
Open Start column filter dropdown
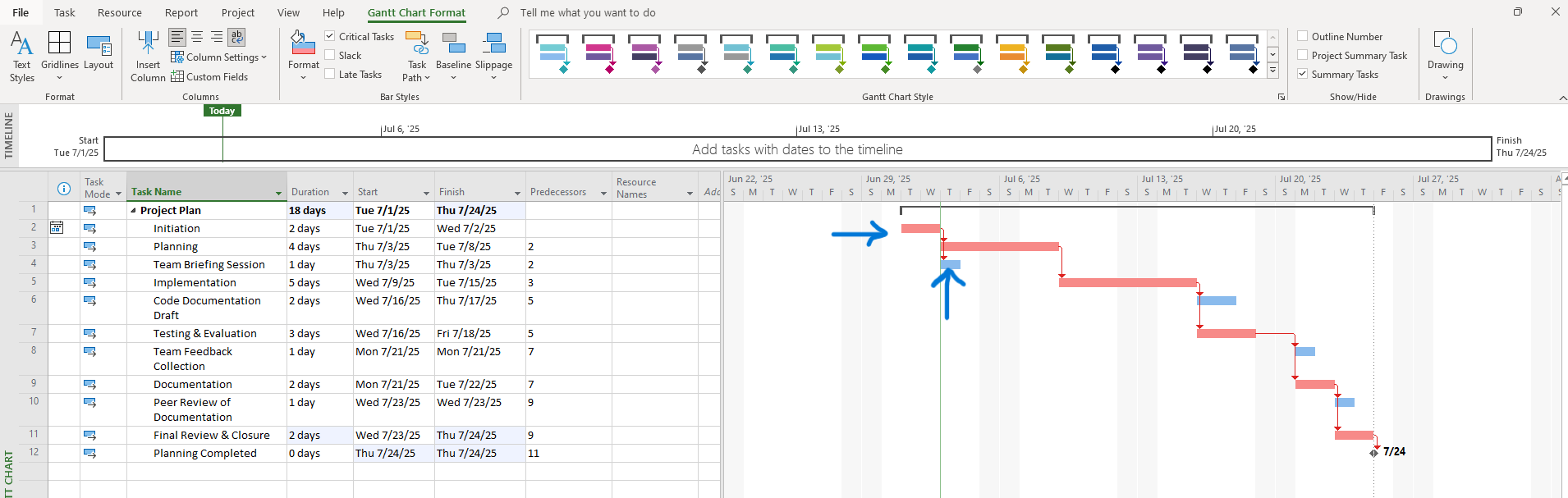426,194
